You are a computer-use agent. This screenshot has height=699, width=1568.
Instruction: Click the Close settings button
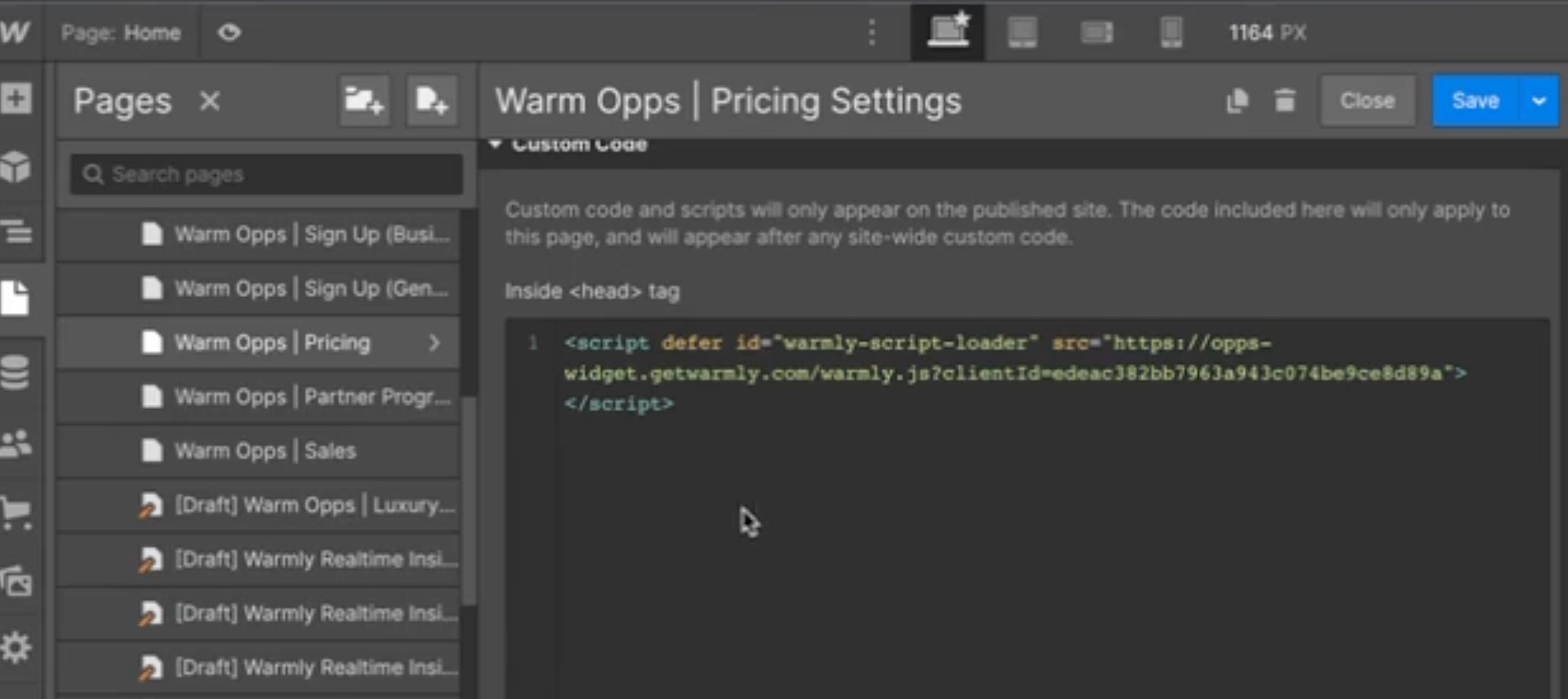pyautogui.click(x=1367, y=101)
